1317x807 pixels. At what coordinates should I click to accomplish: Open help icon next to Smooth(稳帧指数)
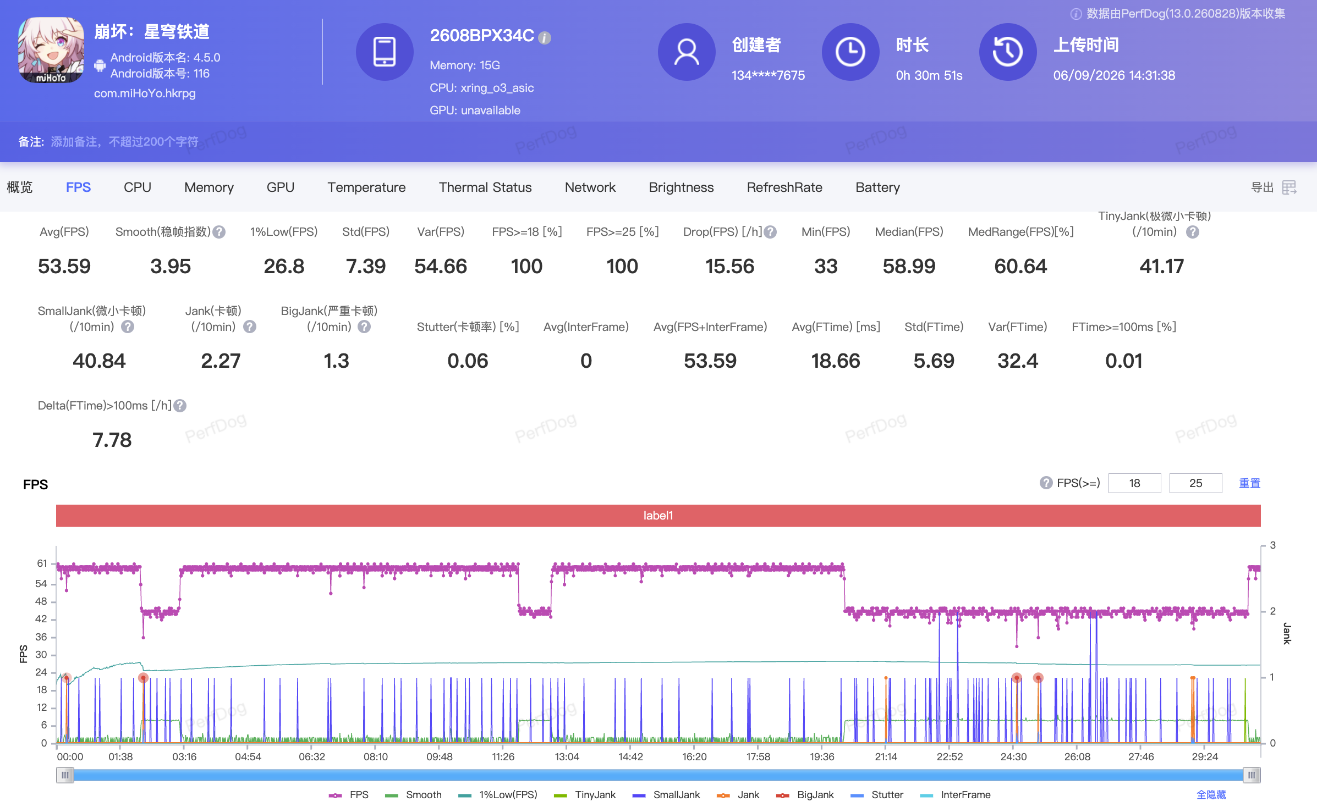[x=219, y=232]
